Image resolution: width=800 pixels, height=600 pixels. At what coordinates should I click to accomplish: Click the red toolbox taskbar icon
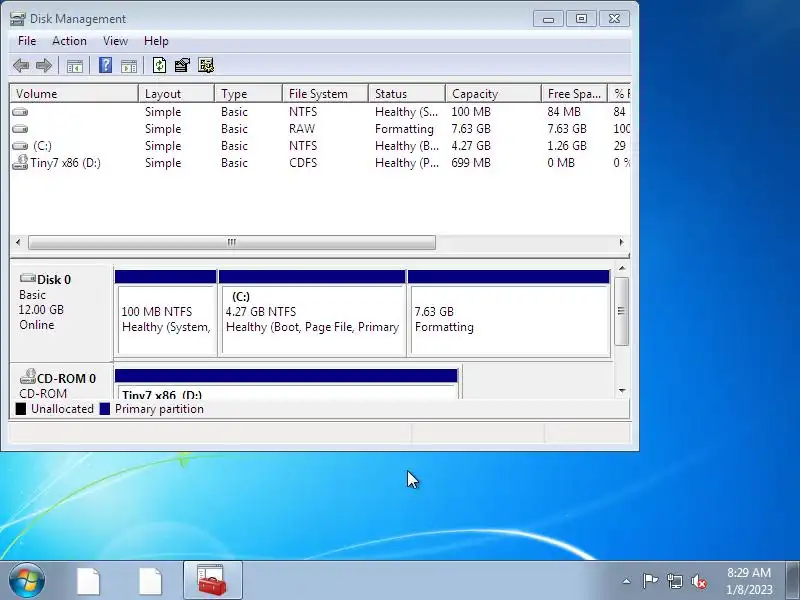[x=212, y=580]
